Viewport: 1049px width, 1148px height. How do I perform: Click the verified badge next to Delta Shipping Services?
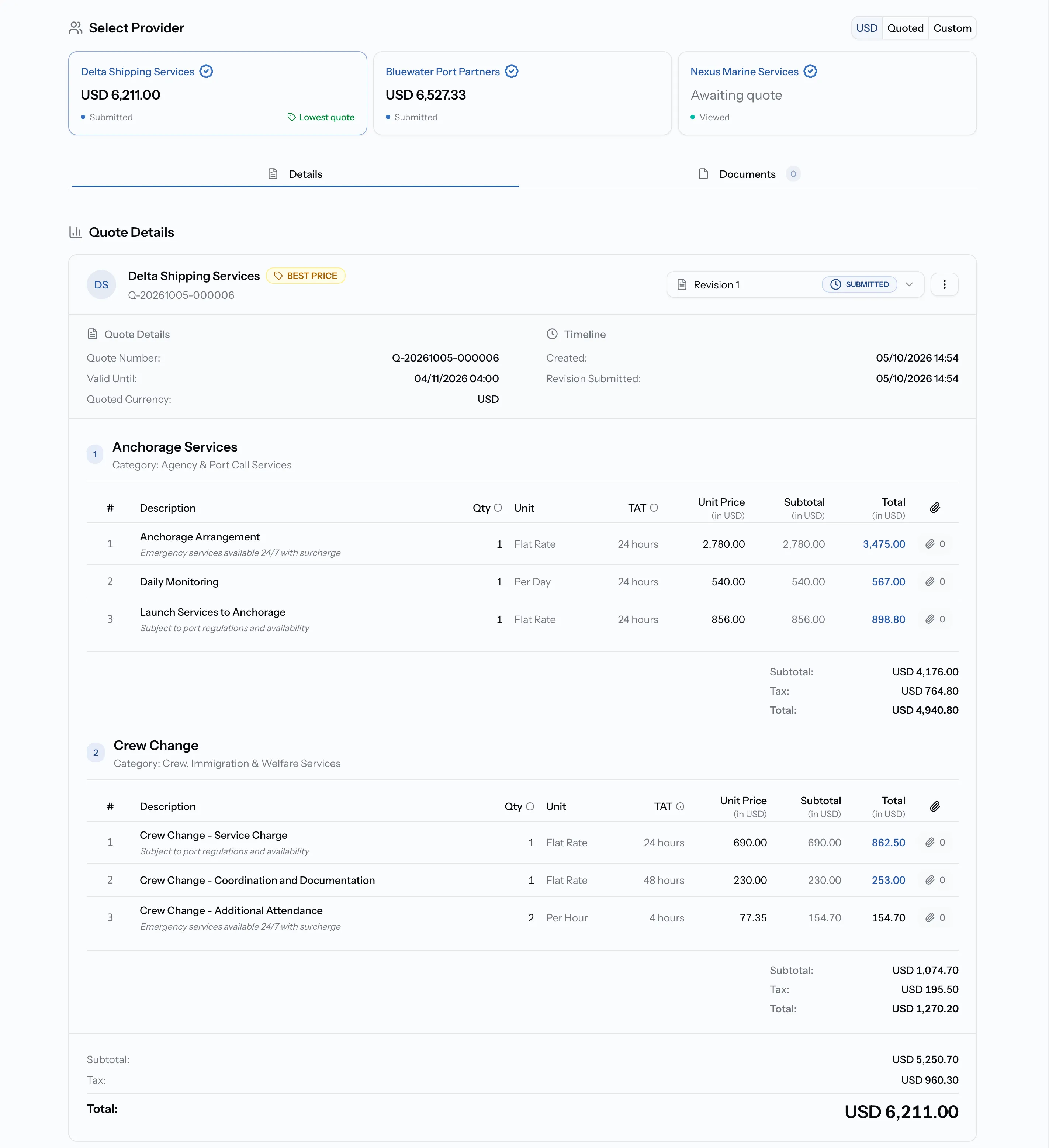click(x=206, y=71)
